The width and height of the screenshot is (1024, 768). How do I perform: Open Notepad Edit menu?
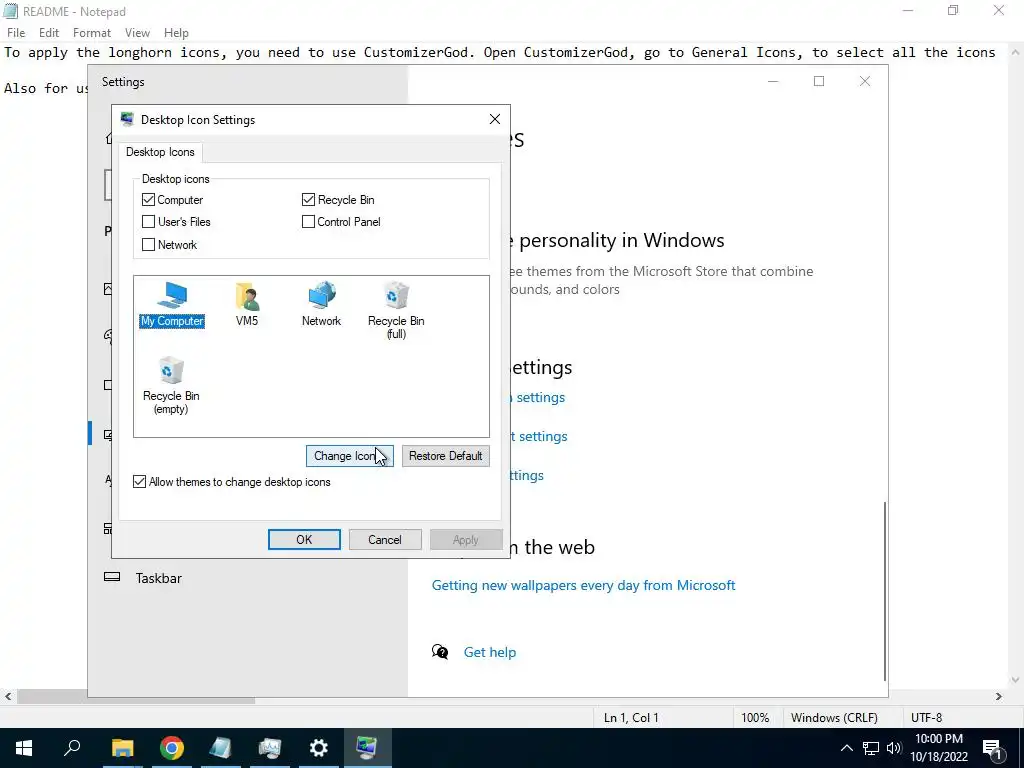coord(49,33)
